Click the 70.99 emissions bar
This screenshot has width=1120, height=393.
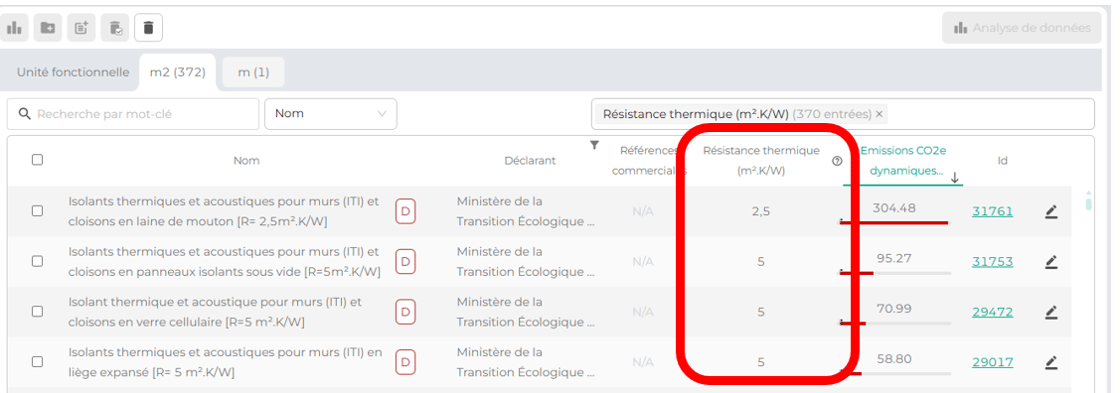894,323
